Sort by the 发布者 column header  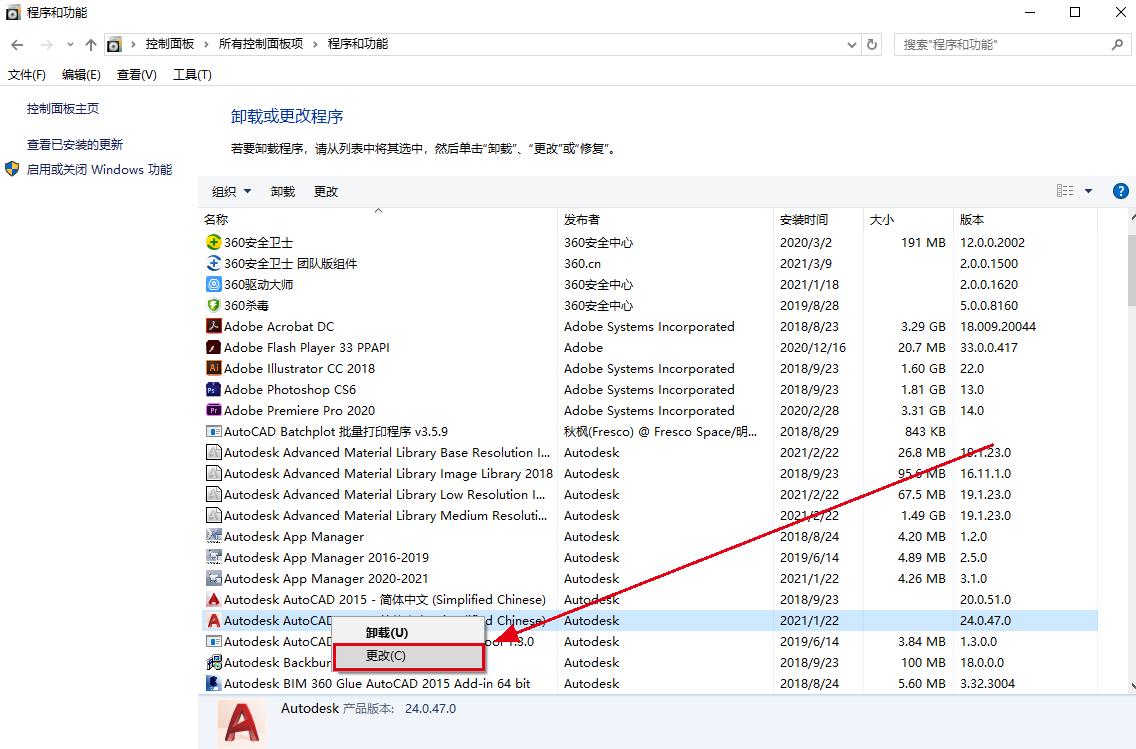[665, 219]
